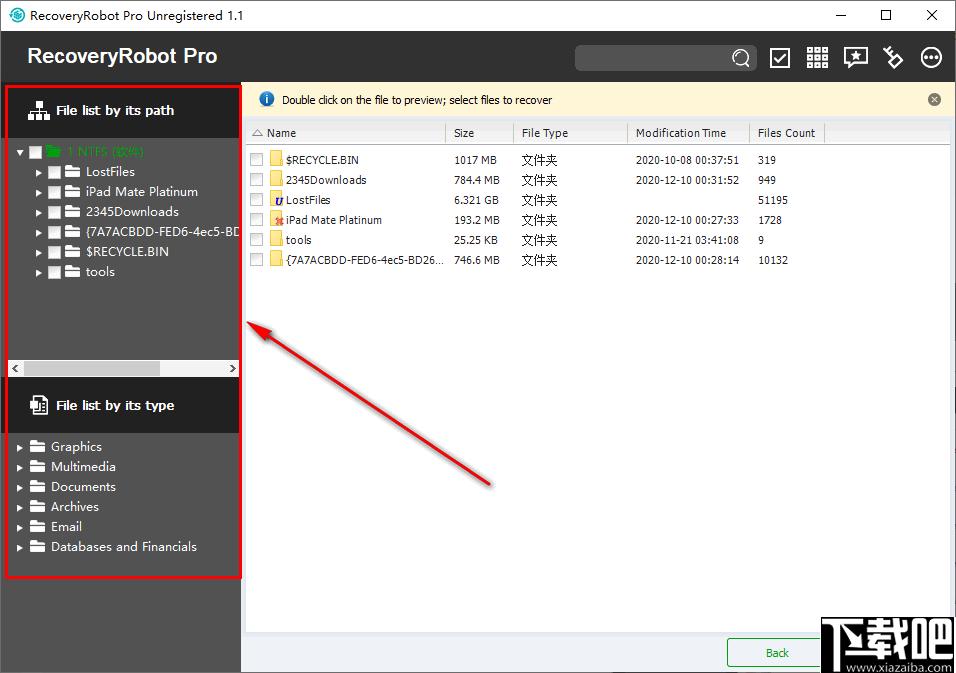Screen dimensions: 956x673
Task: Click the iPad Mate Platinum folder icon in list
Action: 277,219
